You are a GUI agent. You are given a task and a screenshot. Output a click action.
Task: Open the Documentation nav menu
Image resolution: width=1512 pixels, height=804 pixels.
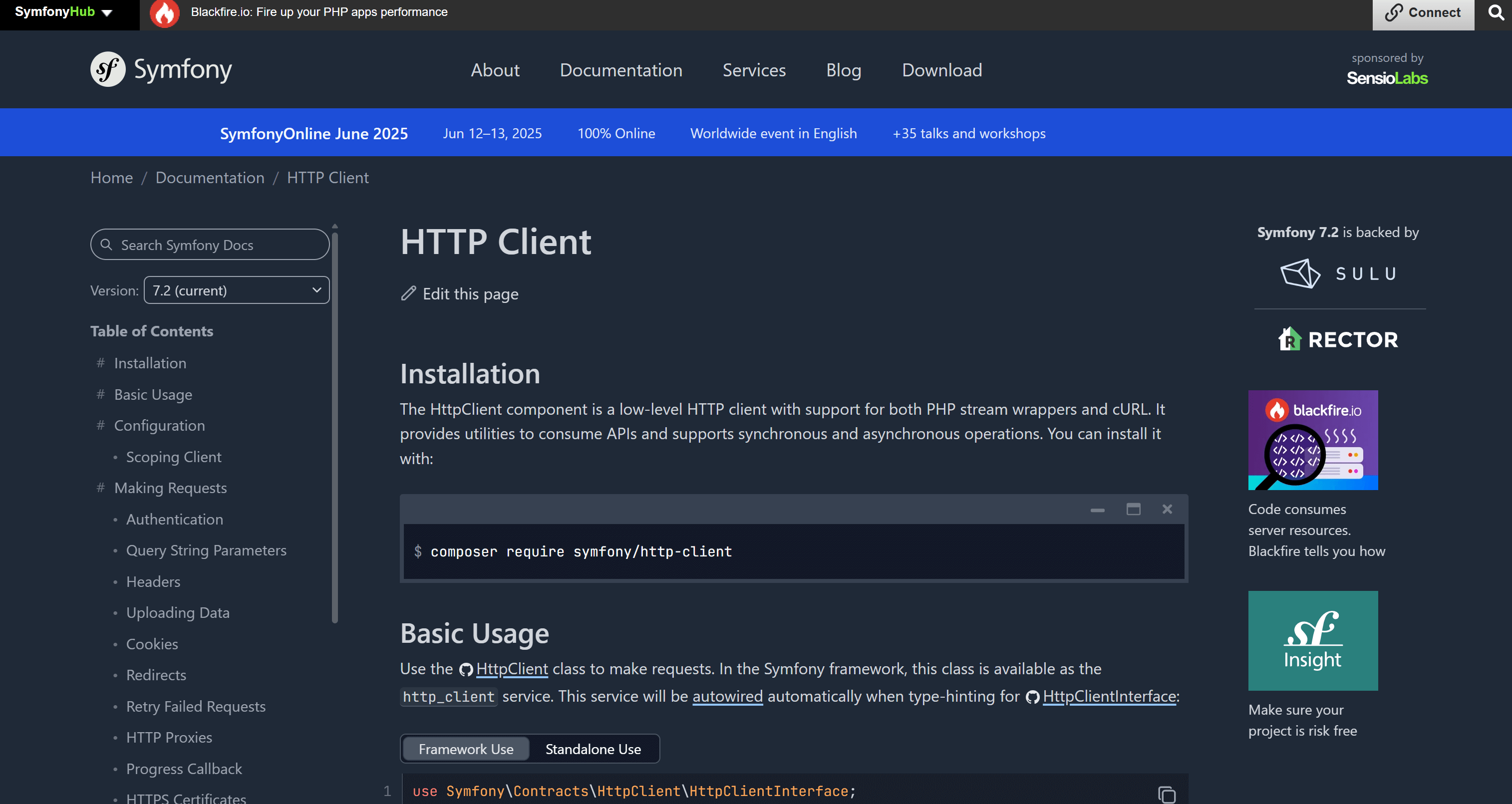pyautogui.click(x=621, y=70)
